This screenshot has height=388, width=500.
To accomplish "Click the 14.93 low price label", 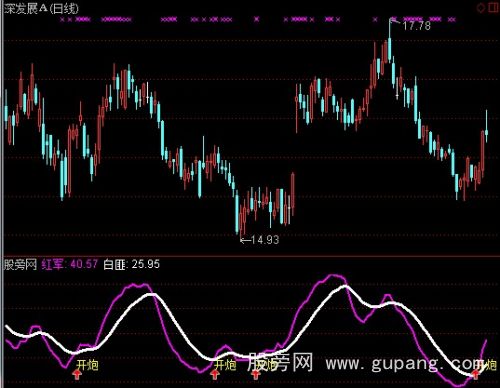I will click(265, 240).
